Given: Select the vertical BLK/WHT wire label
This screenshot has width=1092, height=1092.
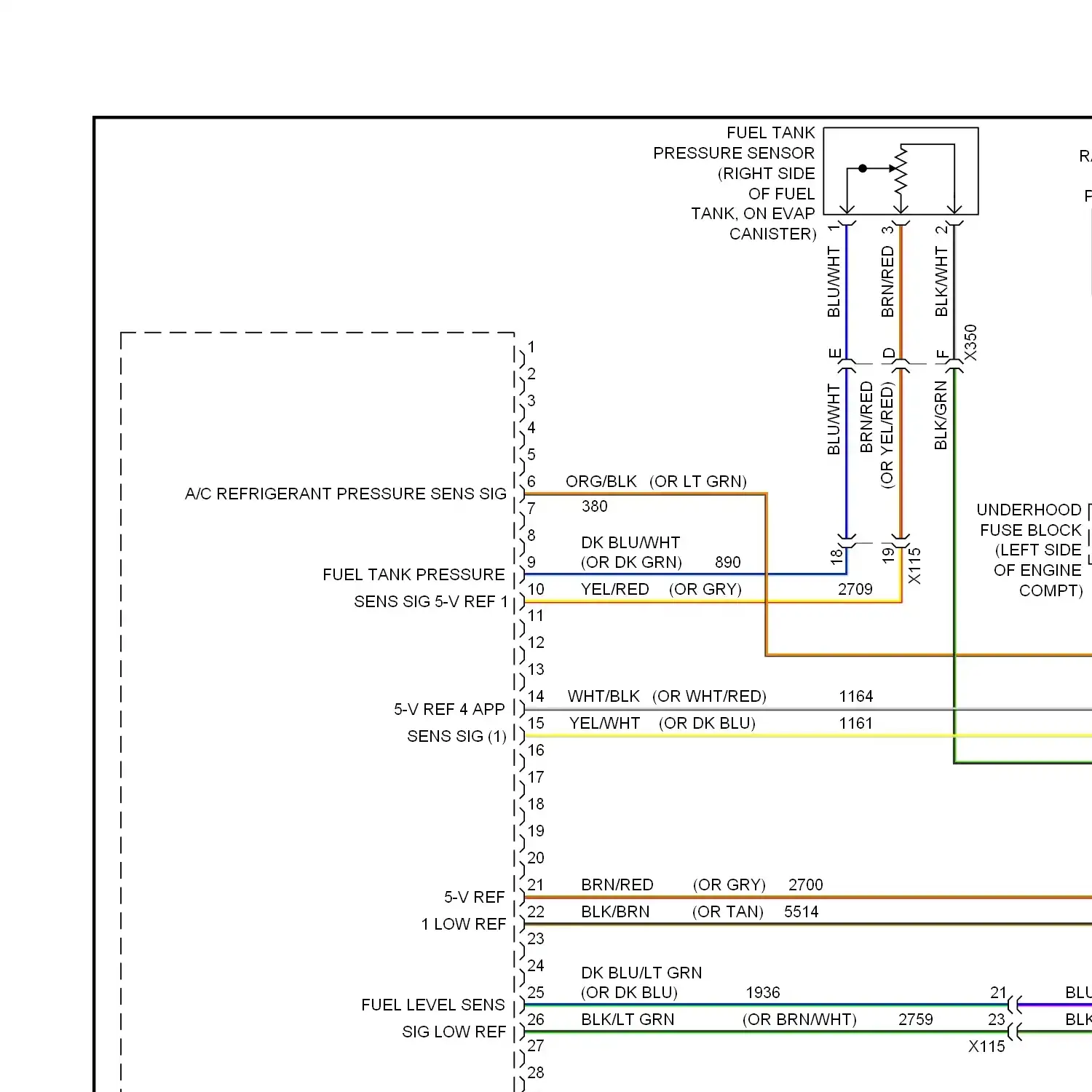Looking at the screenshot, I should click(x=941, y=282).
